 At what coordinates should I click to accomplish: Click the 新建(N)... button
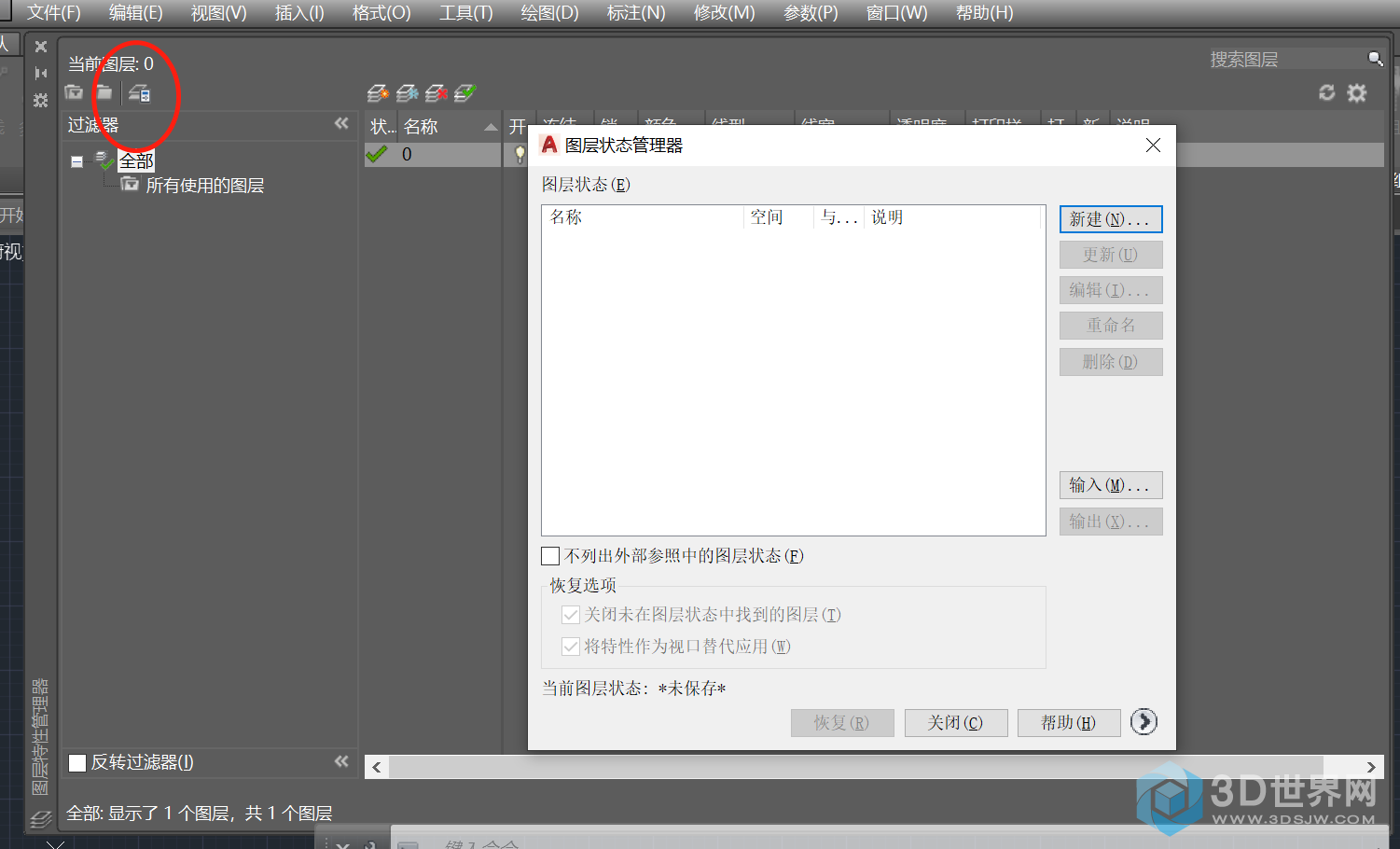[1111, 219]
